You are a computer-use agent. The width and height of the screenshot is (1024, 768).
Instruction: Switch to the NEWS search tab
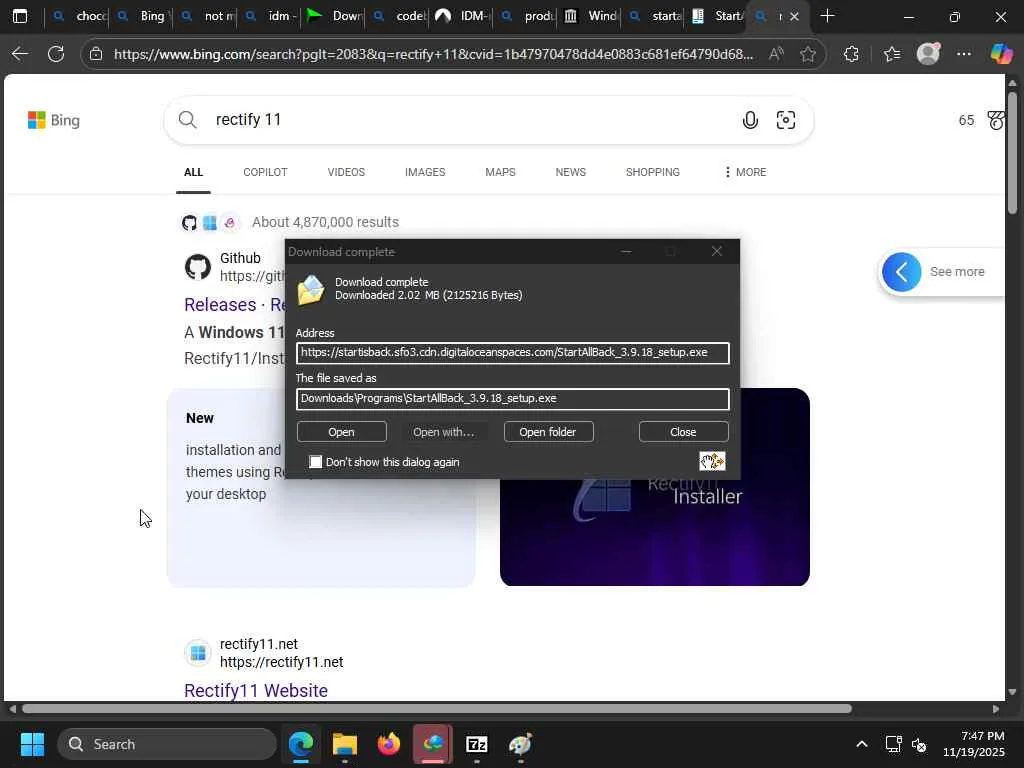(571, 172)
